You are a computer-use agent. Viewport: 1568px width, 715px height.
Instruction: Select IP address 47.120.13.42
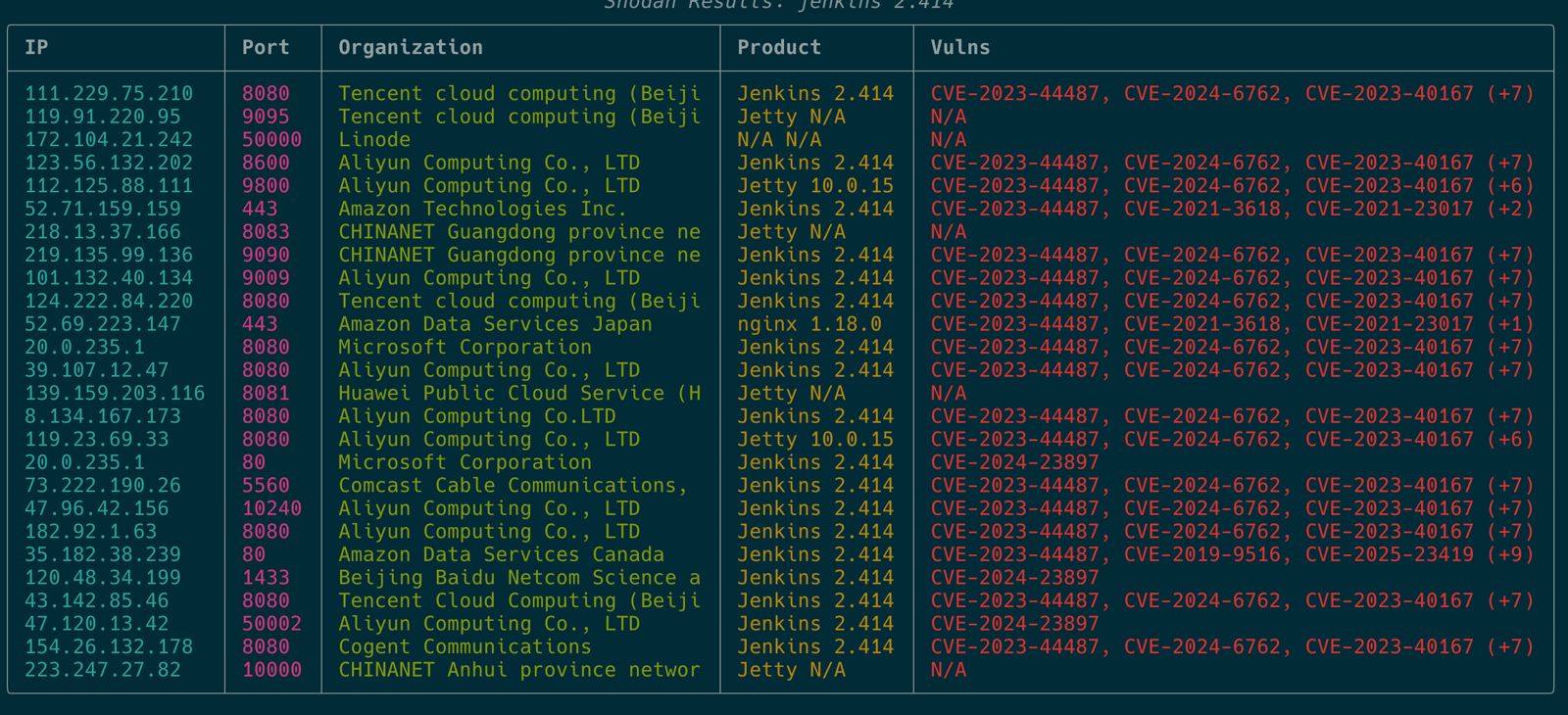click(97, 623)
